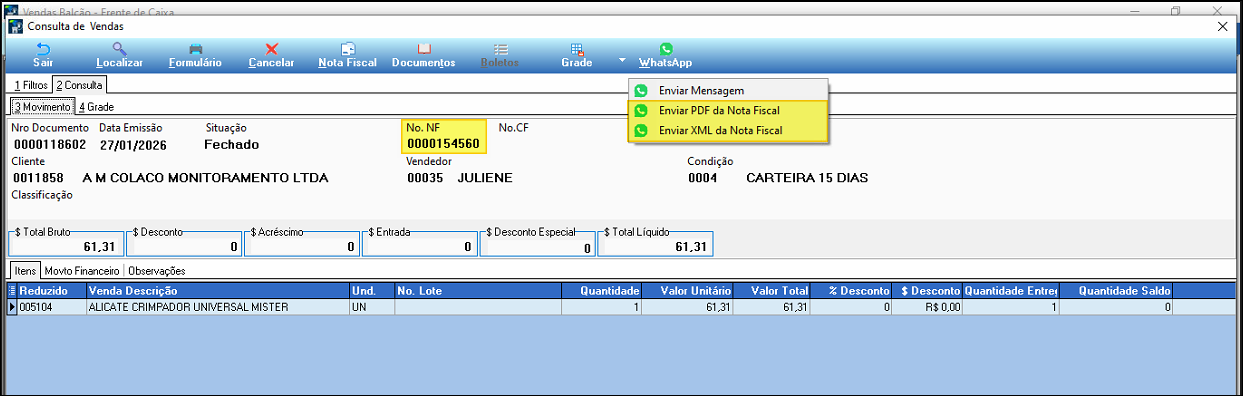
Task: Click client name A M COLACO MONITORAMENTO LTDA
Action: point(205,178)
